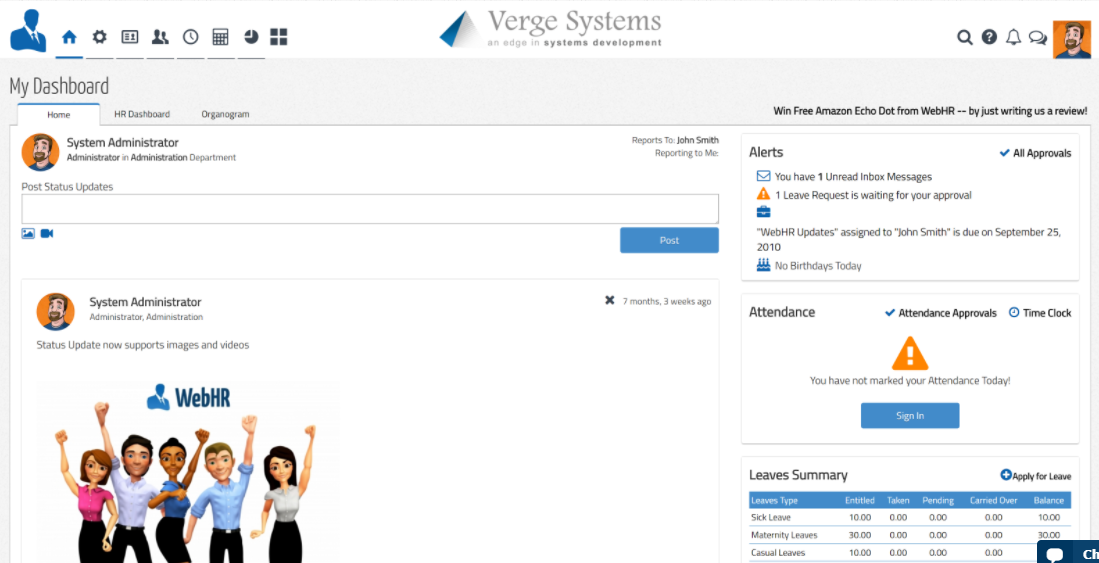
Task: Open John Smith reports-to link
Action: pos(697,140)
